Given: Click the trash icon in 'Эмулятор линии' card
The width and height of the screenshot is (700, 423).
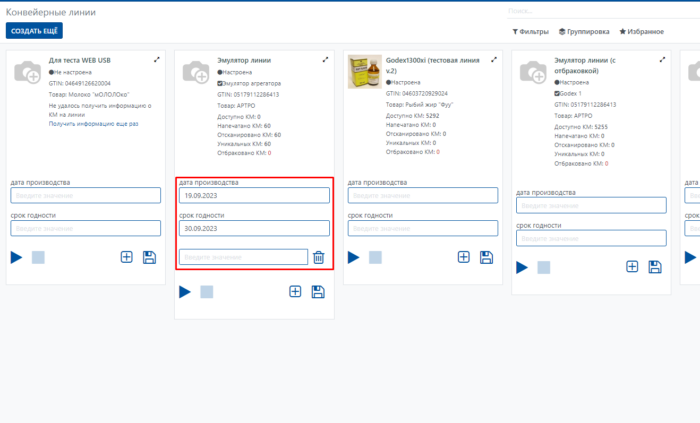Looking at the screenshot, I should coord(318,257).
